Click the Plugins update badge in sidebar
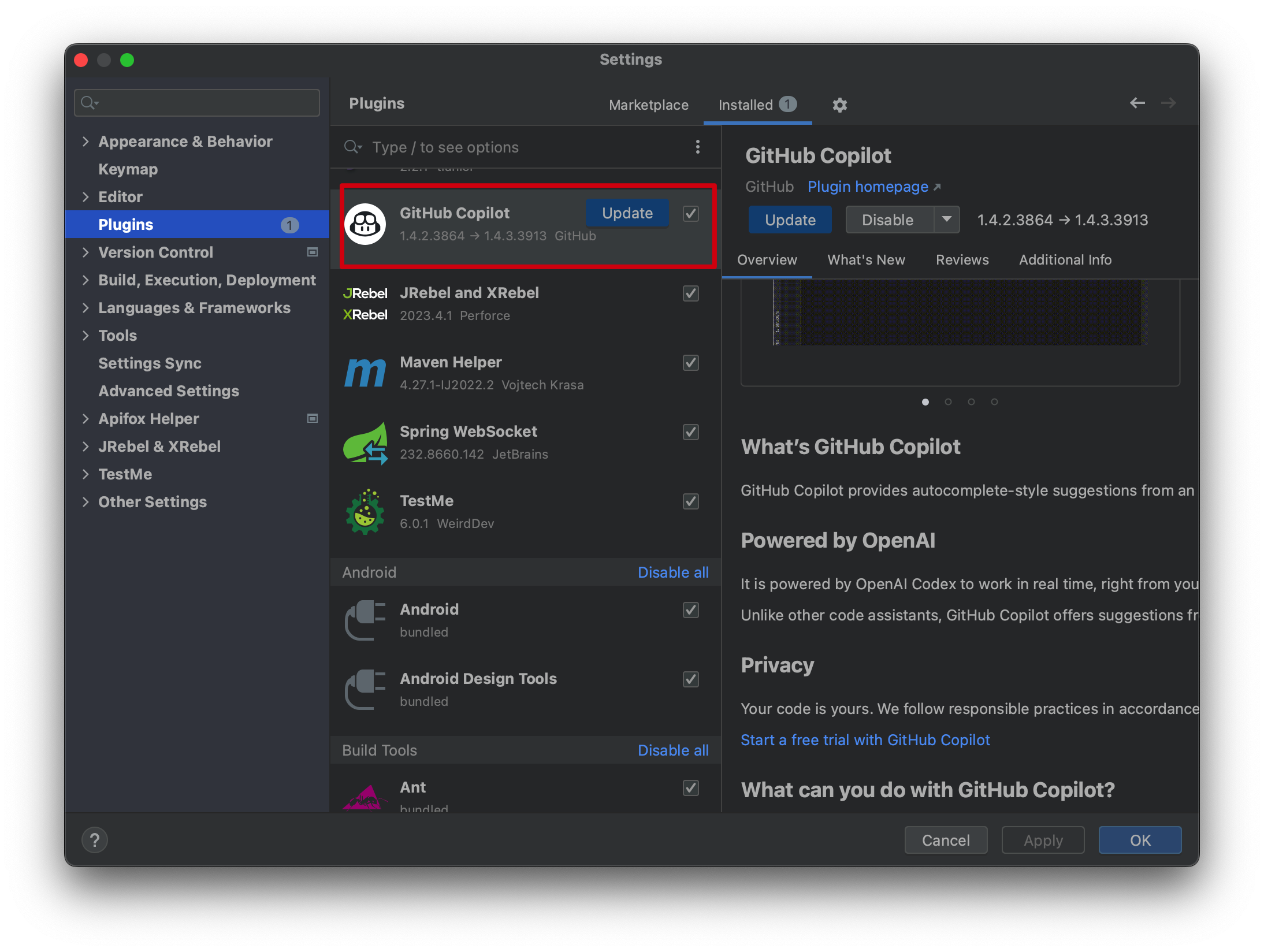The image size is (1264, 952). [290, 225]
